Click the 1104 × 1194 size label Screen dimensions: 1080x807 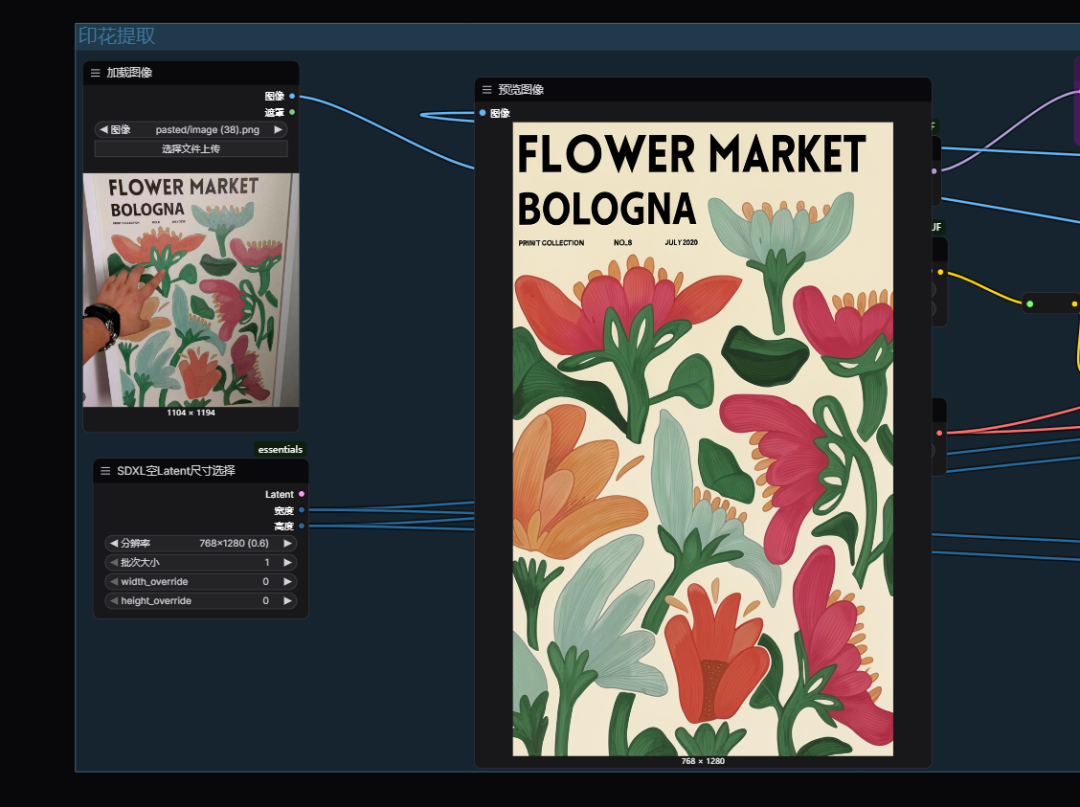pos(191,413)
